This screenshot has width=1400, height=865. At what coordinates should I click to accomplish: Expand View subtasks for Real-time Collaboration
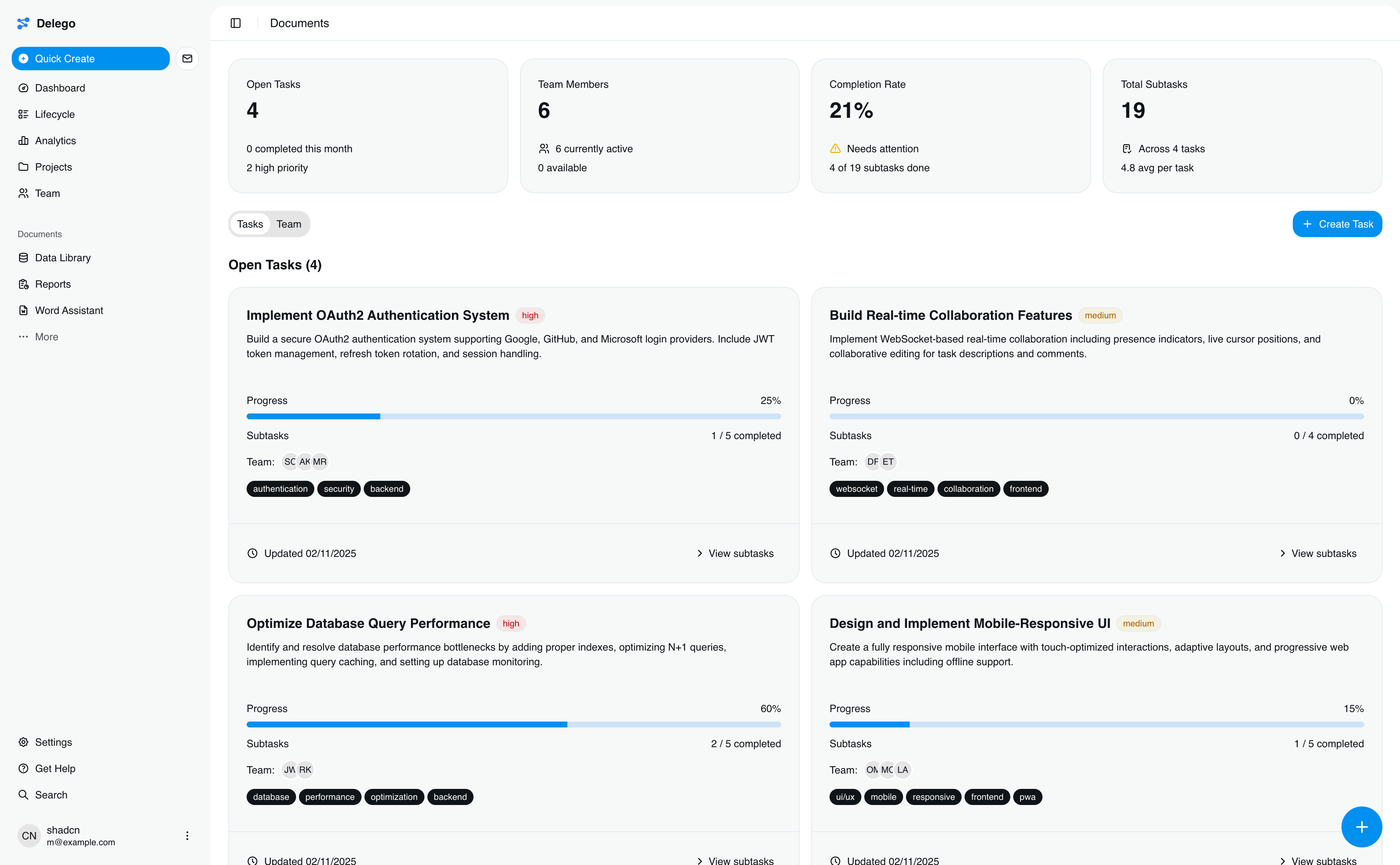(x=1318, y=553)
